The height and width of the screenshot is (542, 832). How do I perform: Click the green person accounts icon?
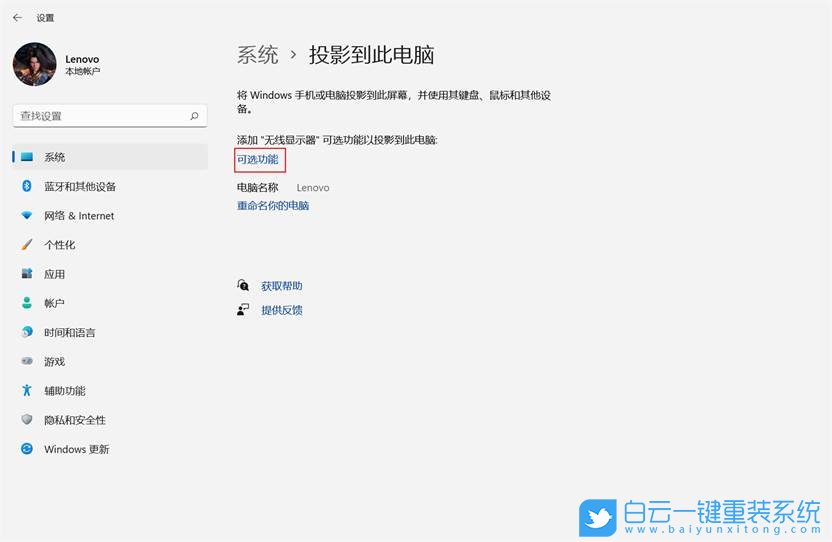[x=27, y=303]
